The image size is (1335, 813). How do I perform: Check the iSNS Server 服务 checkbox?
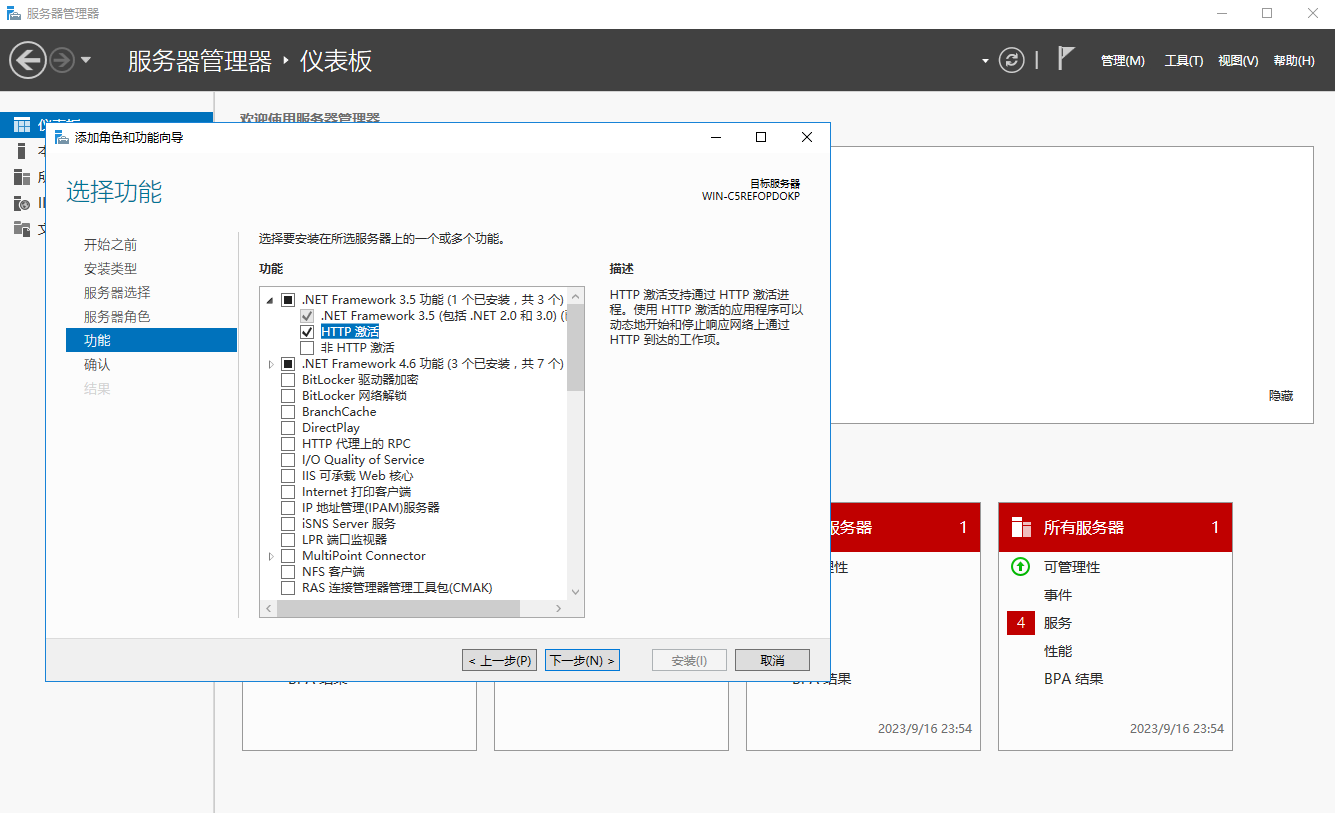click(x=288, y=524)
